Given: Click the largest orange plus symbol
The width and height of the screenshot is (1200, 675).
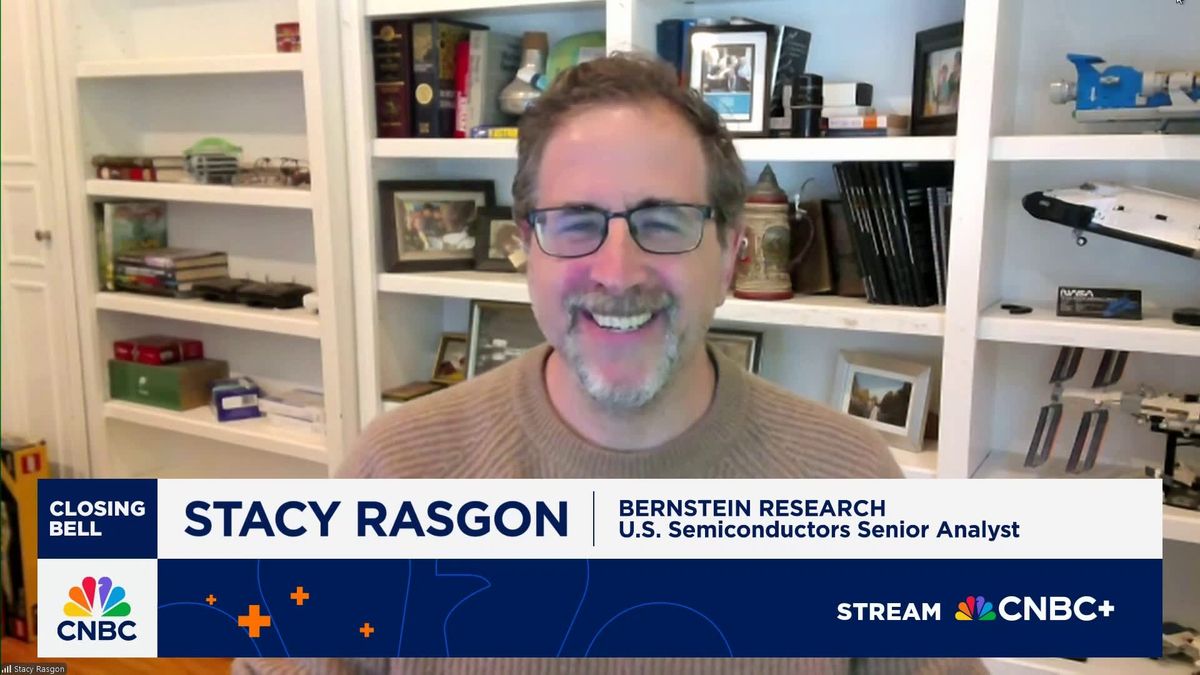Looking at the screenshot, I should coord(254,621).
